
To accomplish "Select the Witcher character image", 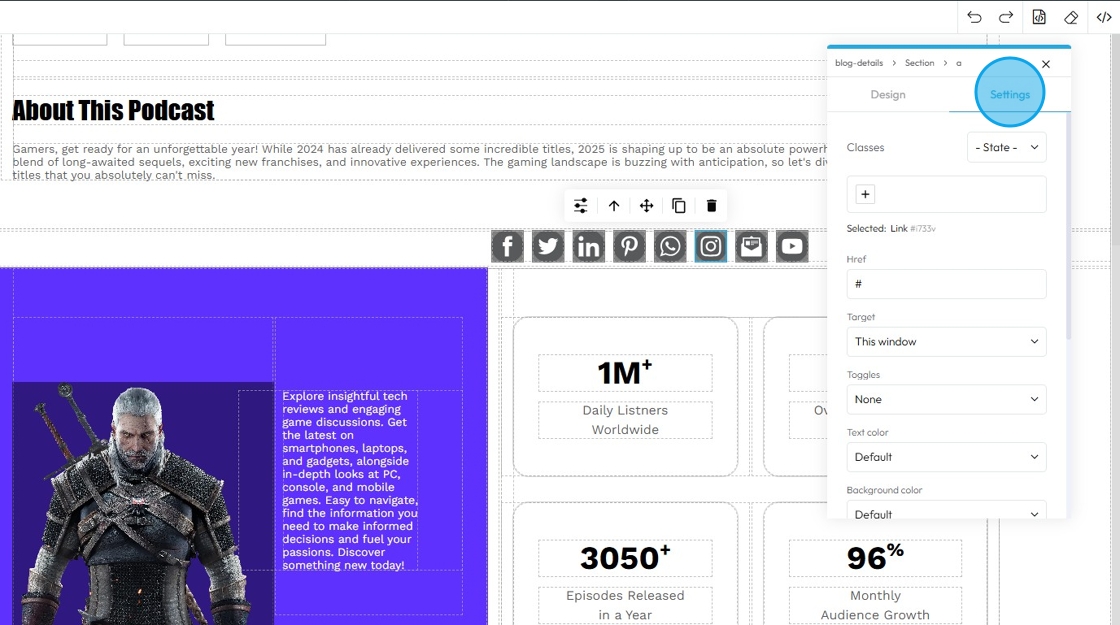I will [x=143, y=504].
